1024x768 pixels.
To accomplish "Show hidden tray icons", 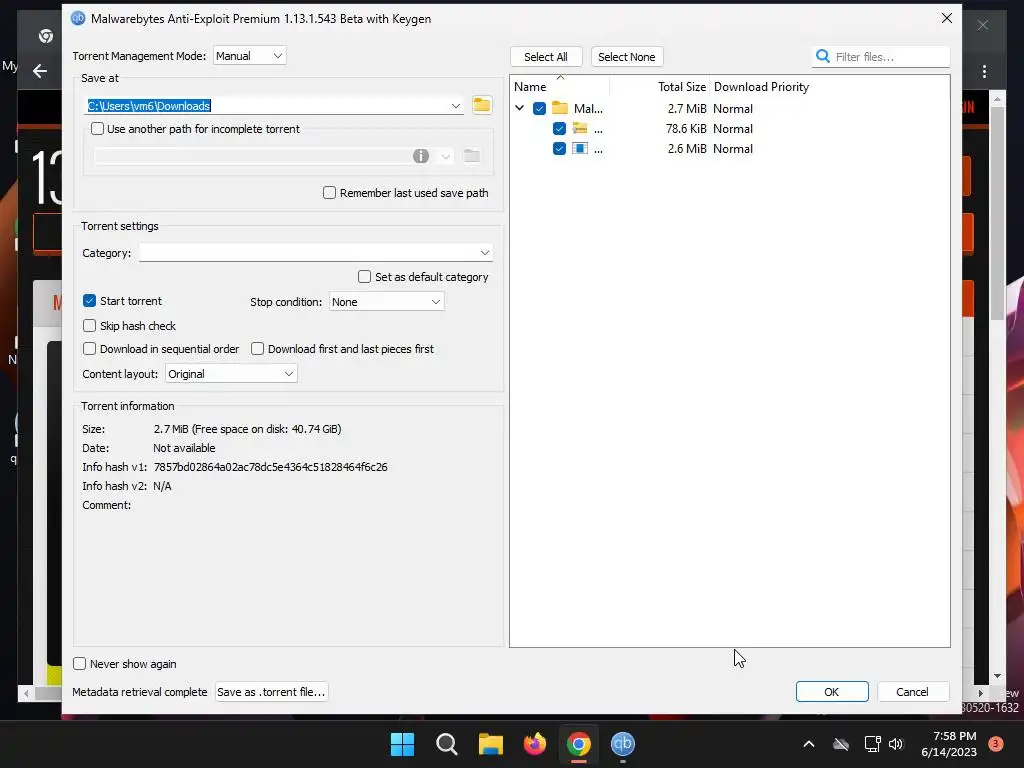I will [808, 744].
